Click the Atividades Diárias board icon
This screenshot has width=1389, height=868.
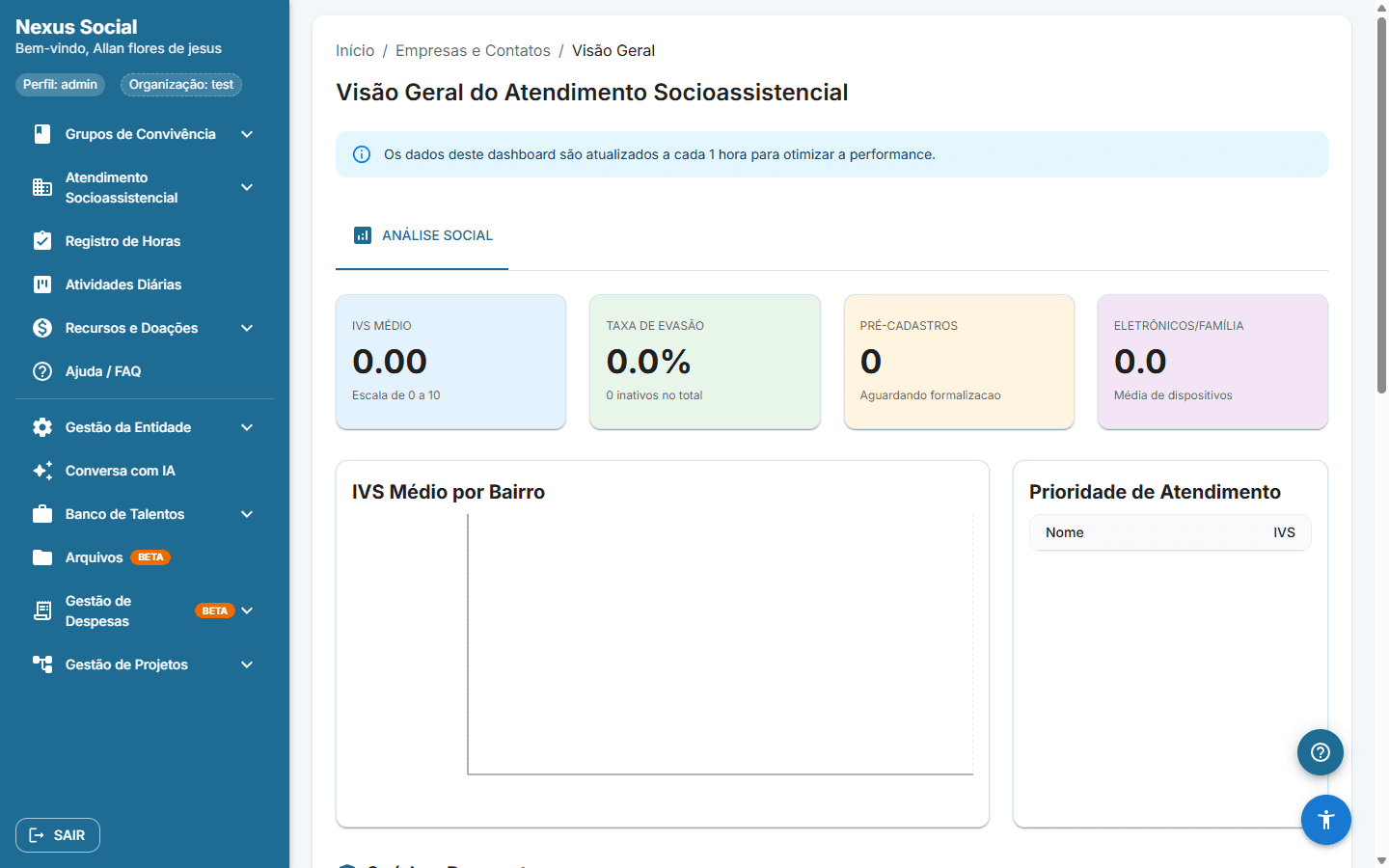coord(42,285)
